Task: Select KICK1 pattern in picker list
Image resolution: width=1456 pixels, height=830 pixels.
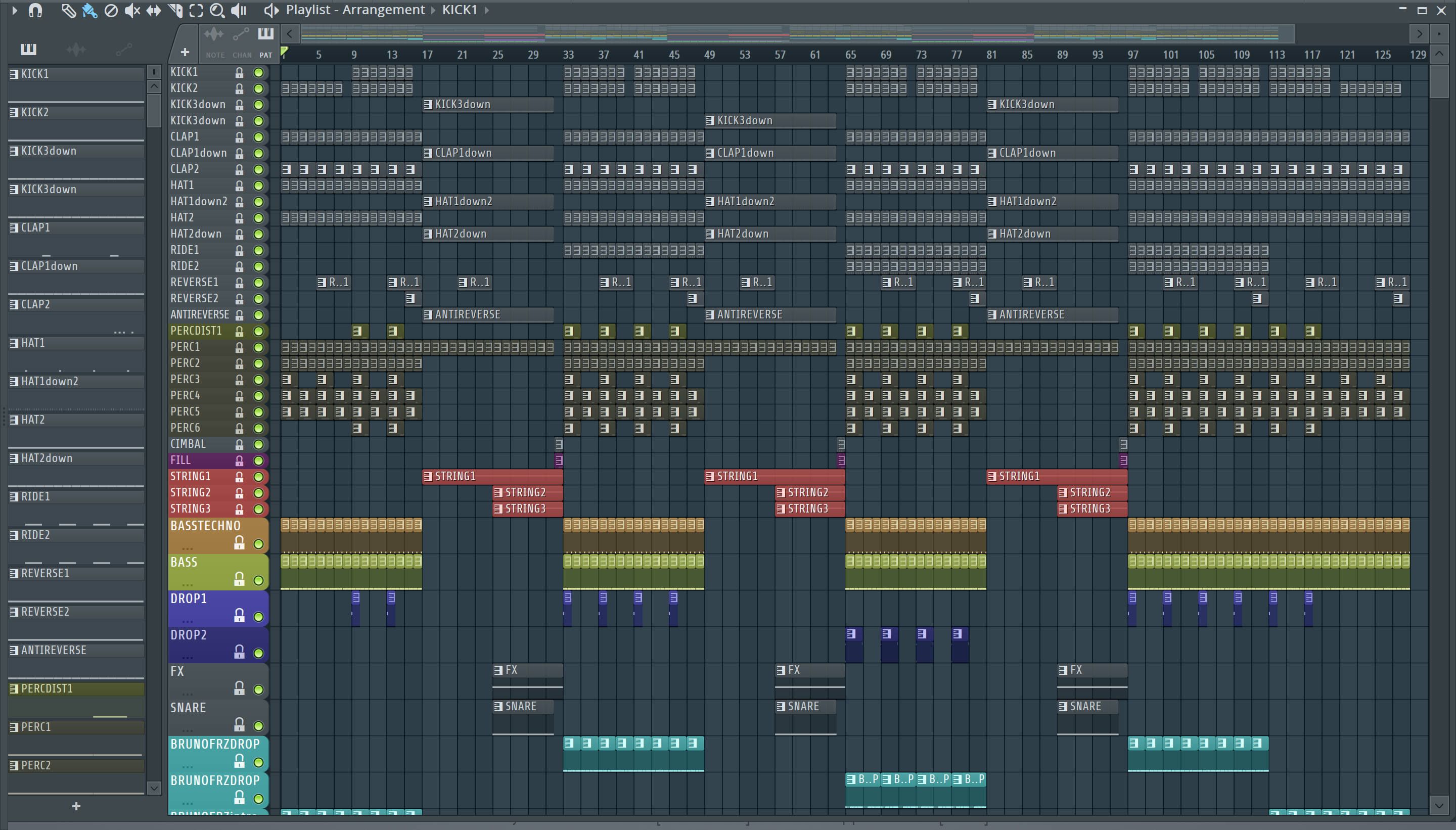Action: click(x=76, y=74)
